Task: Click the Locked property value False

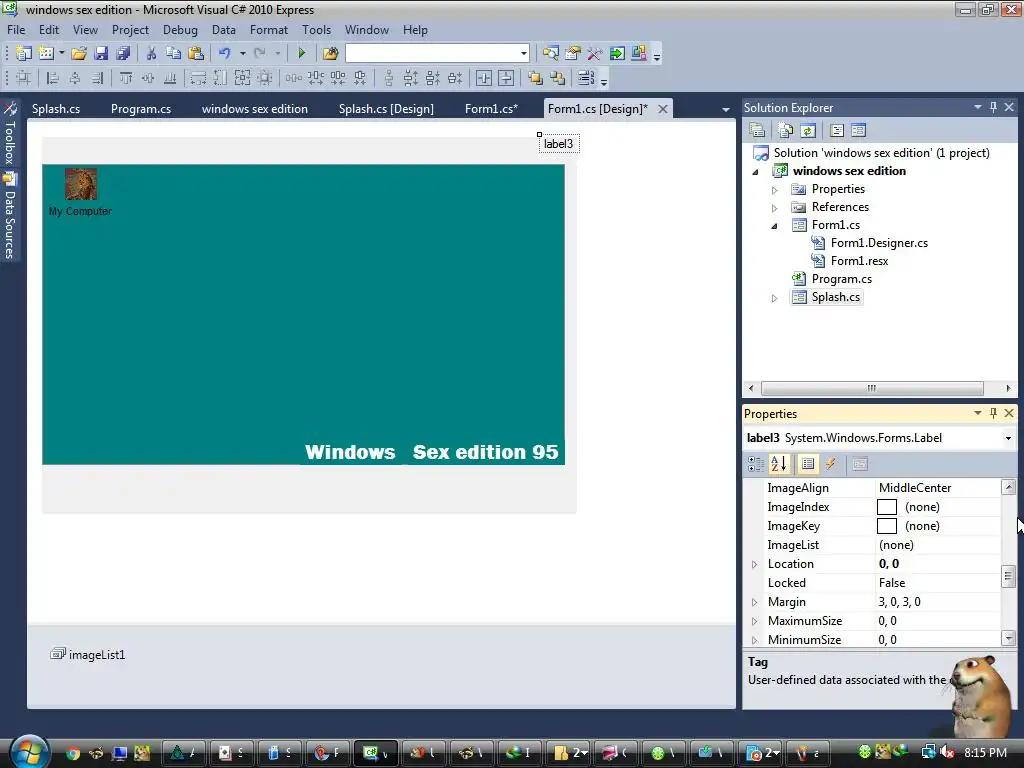Action: coord(892,583)
